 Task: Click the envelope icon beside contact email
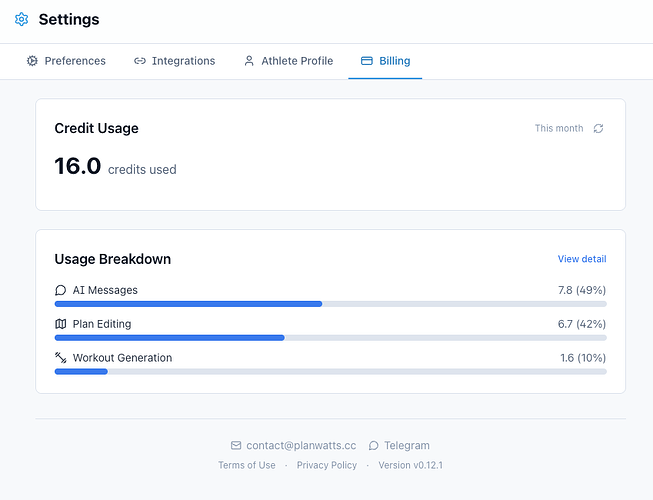(x=236, y=445)
